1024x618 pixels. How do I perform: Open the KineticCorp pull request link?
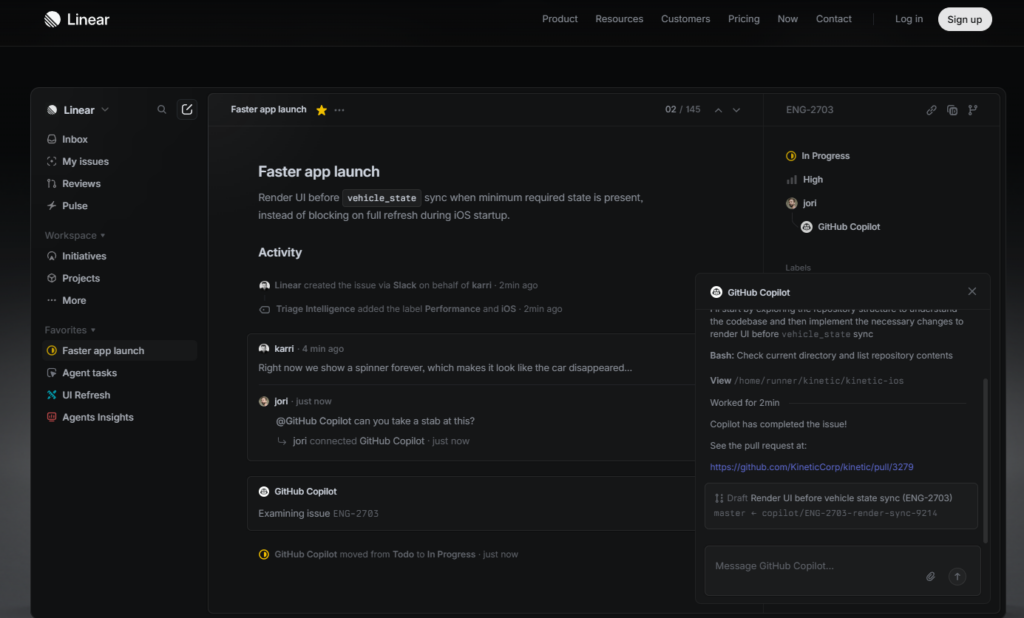tap(812, 467)
